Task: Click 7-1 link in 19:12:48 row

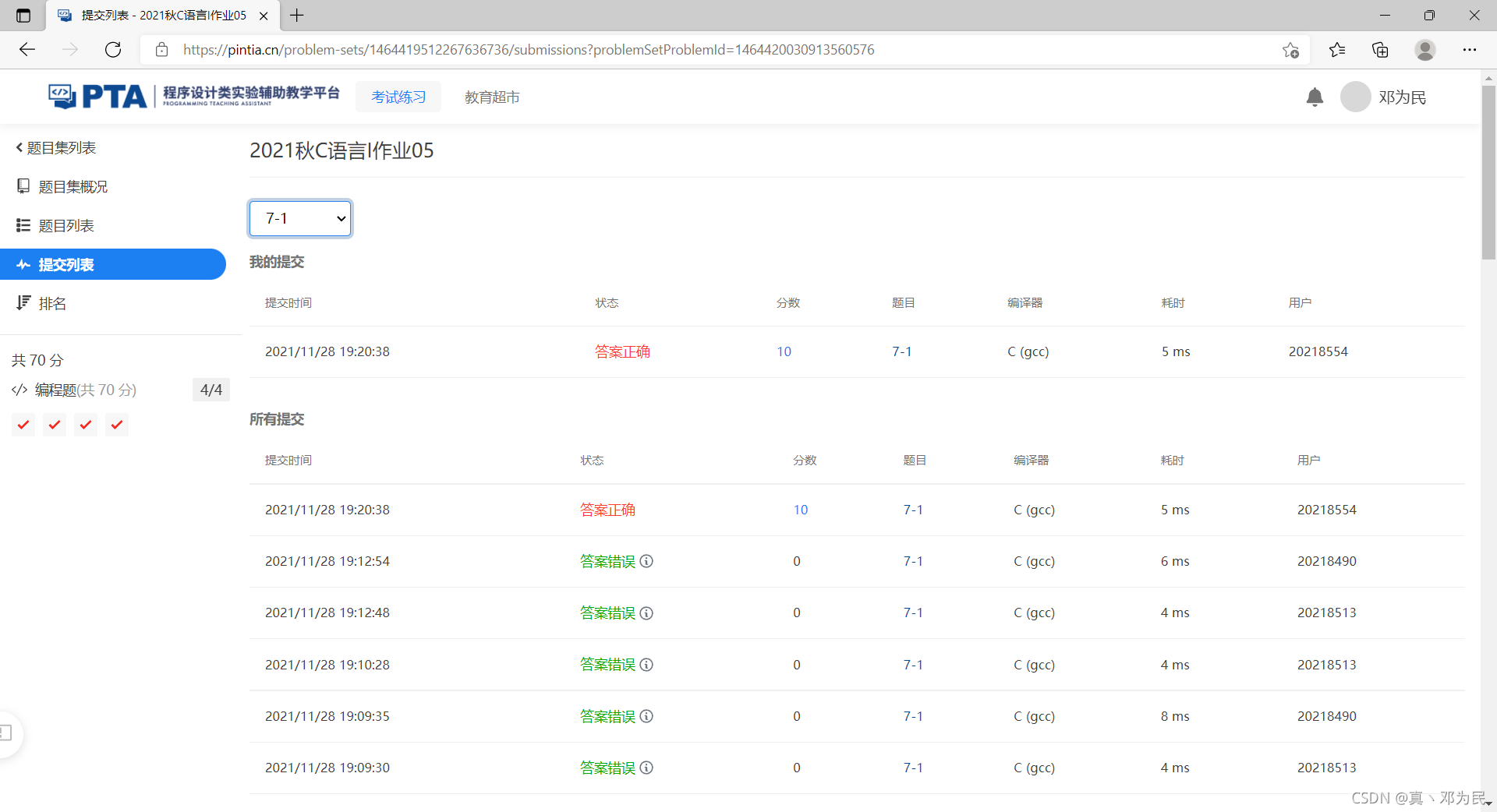Action: 913,613
